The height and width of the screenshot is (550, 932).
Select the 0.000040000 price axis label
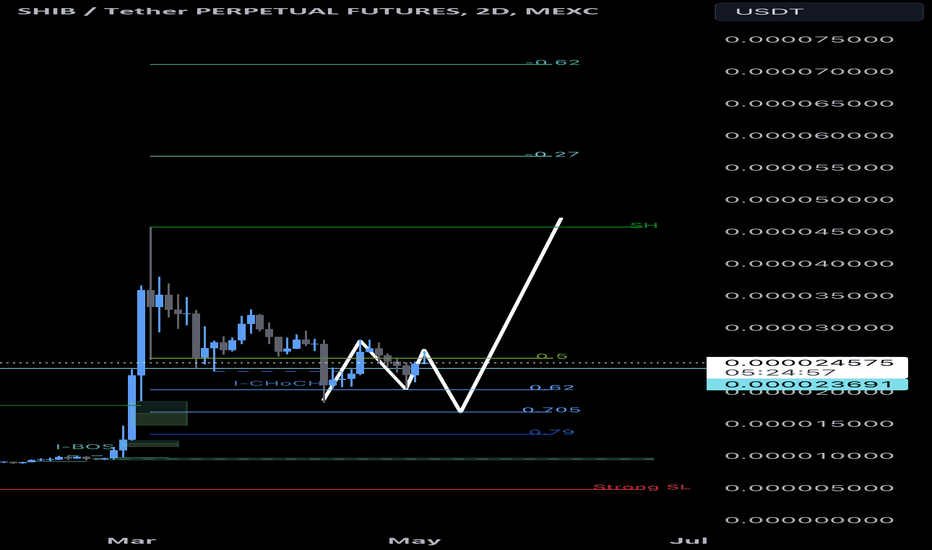pyautogui.click(x=809, y=264)
